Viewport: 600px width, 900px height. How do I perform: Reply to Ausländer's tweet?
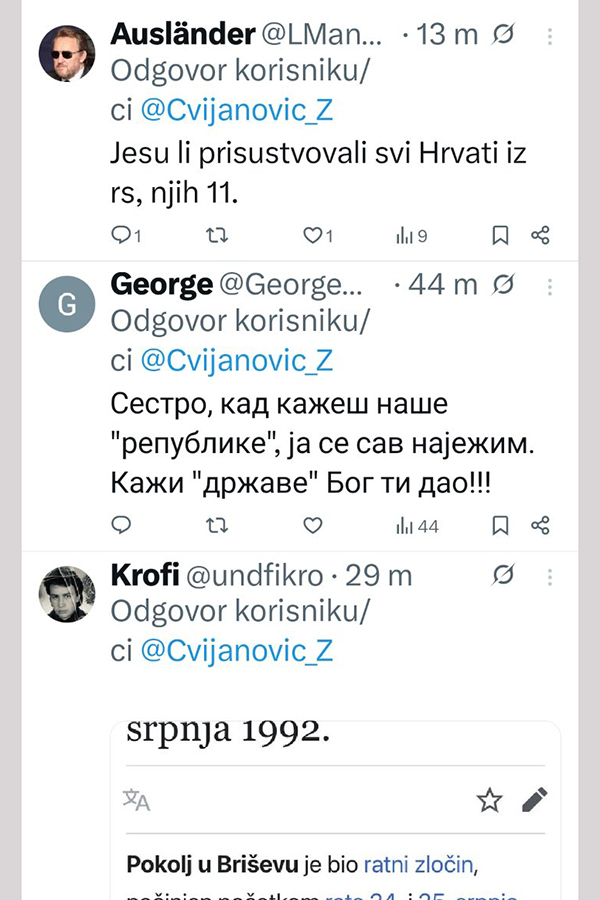pos(122,236)
